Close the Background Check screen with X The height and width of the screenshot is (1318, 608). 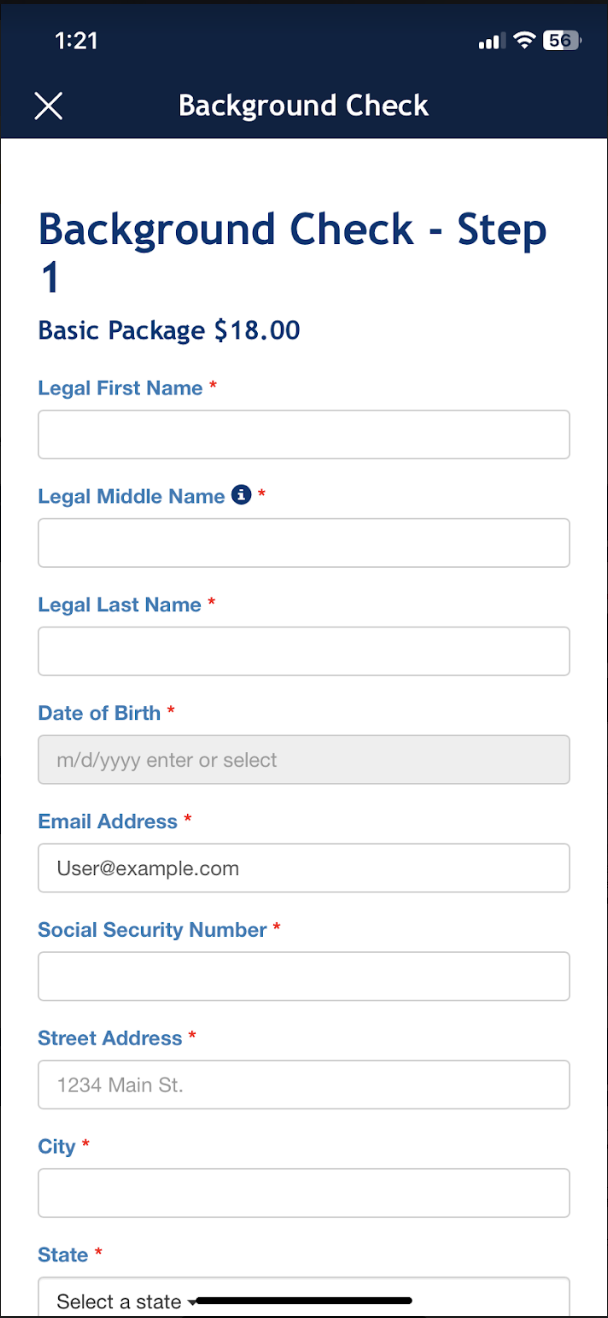click(48, 106)
